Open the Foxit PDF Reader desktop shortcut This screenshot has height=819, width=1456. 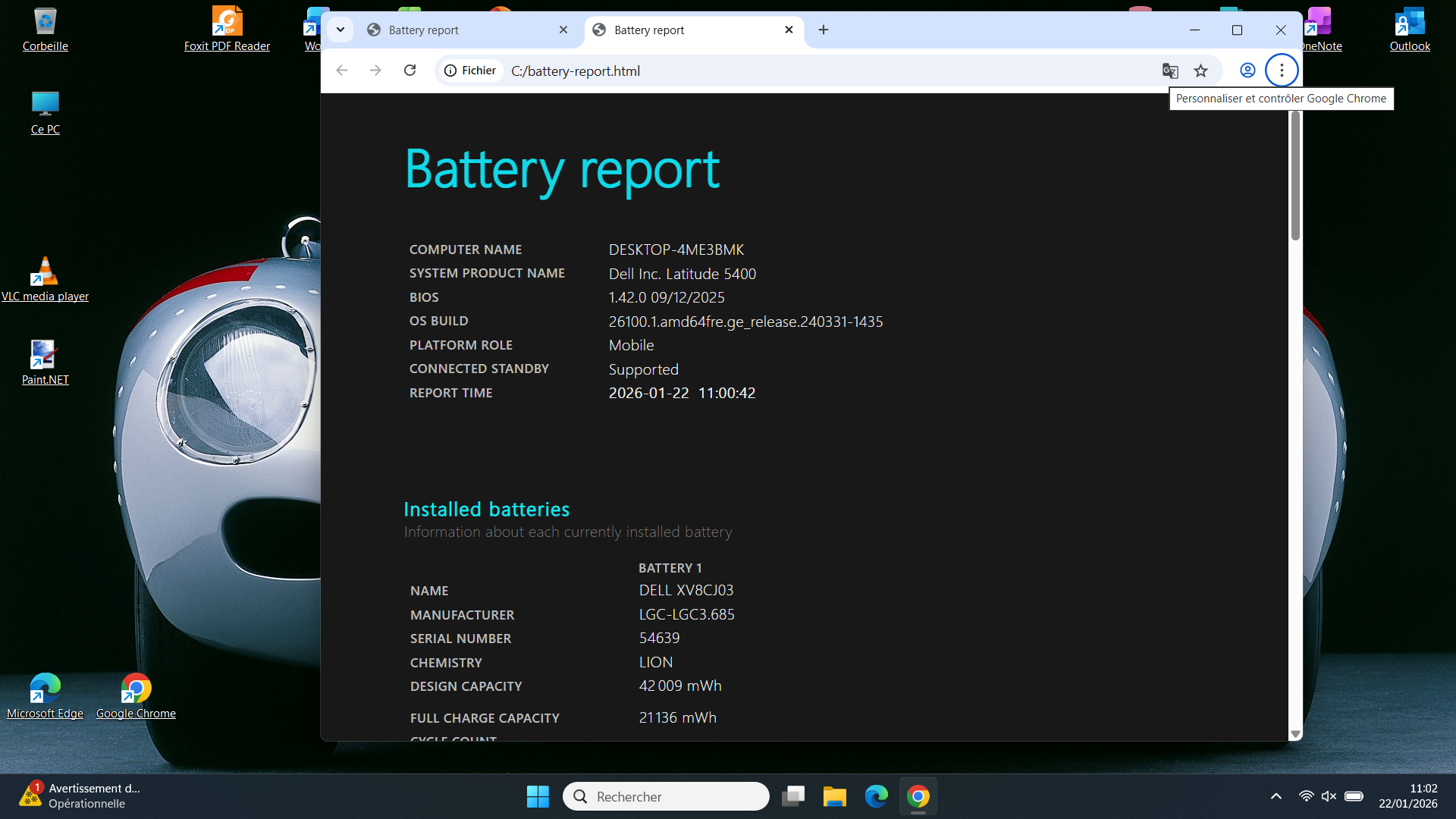pos(227,30)
